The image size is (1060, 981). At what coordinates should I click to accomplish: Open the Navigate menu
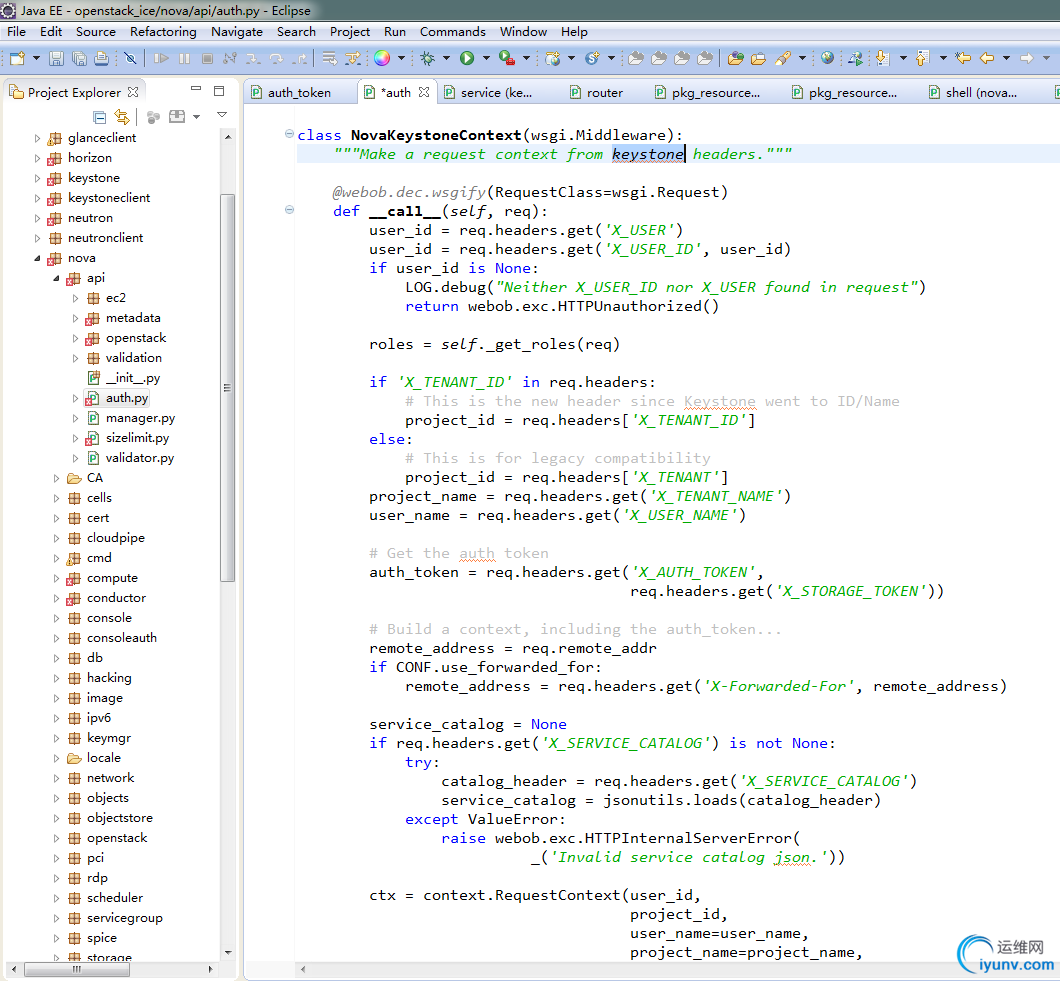[x=237, y=32]
